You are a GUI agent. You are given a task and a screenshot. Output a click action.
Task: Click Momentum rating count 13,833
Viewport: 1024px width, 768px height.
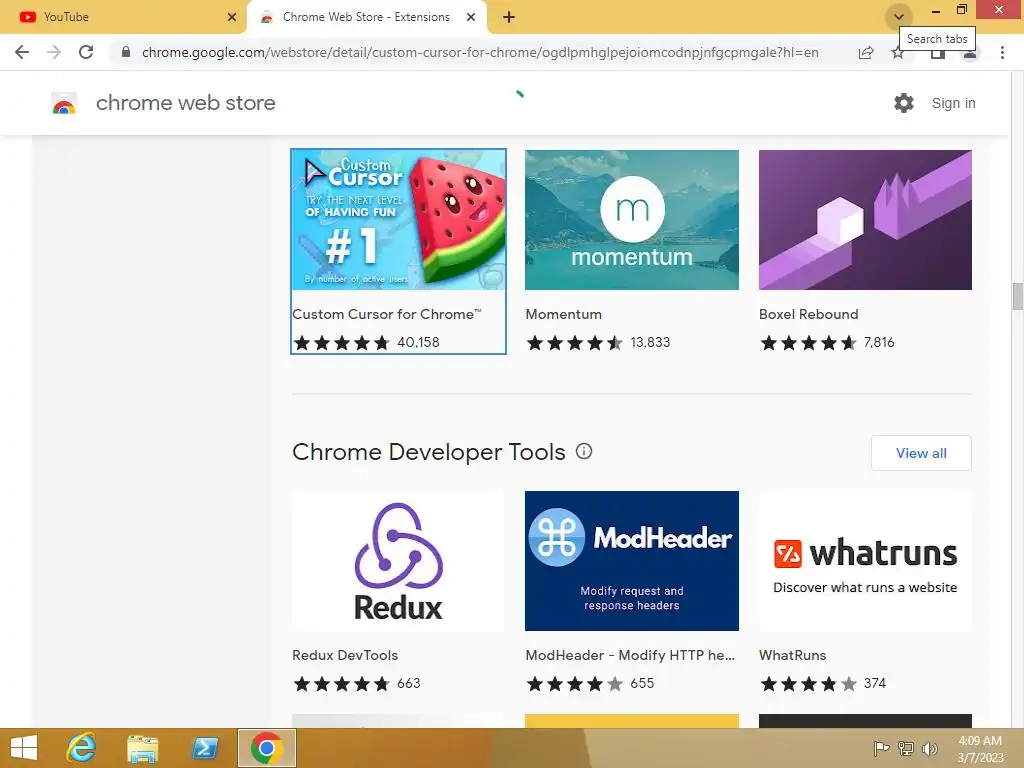point(650,342)
